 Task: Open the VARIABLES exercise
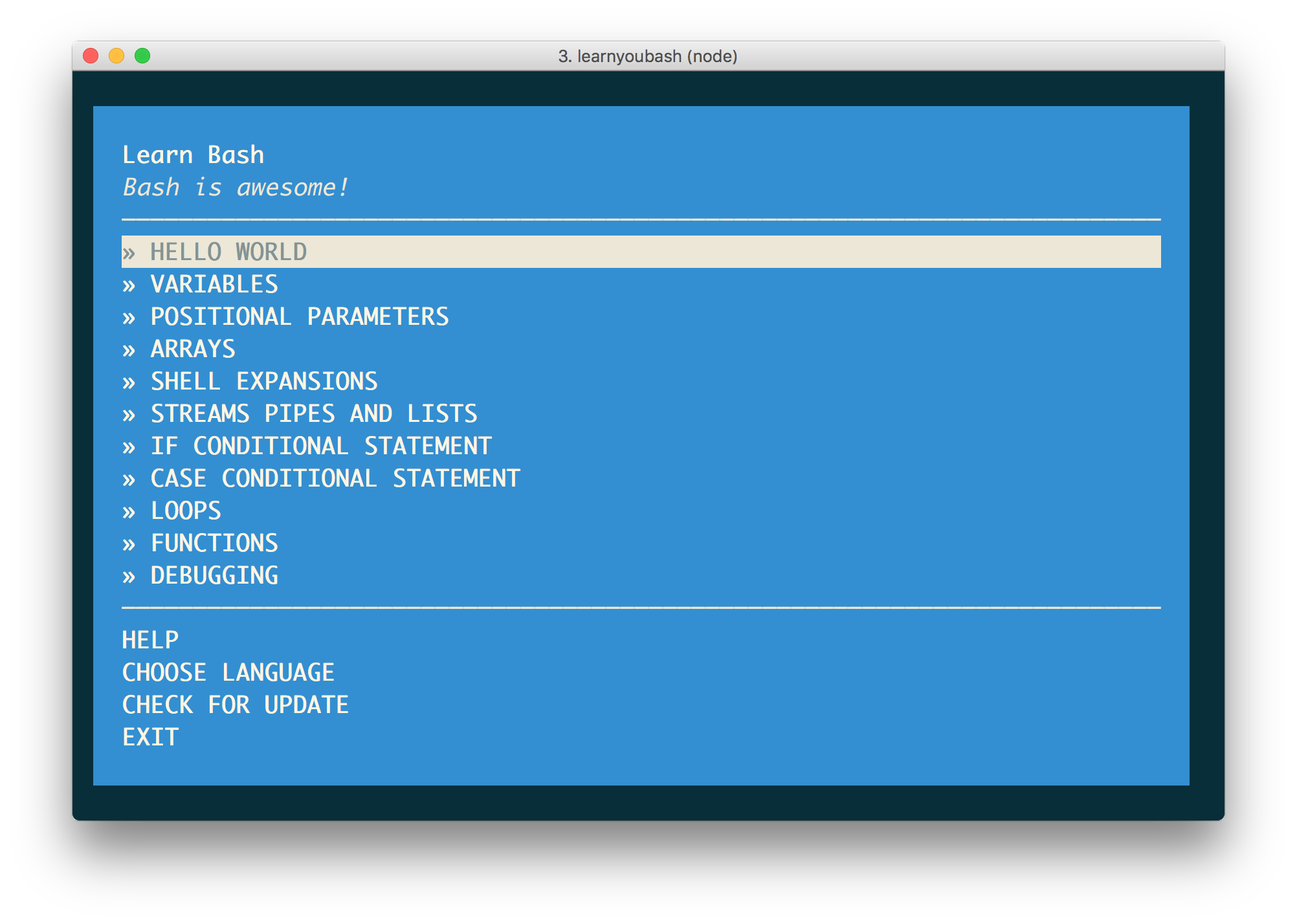point(214,284)
